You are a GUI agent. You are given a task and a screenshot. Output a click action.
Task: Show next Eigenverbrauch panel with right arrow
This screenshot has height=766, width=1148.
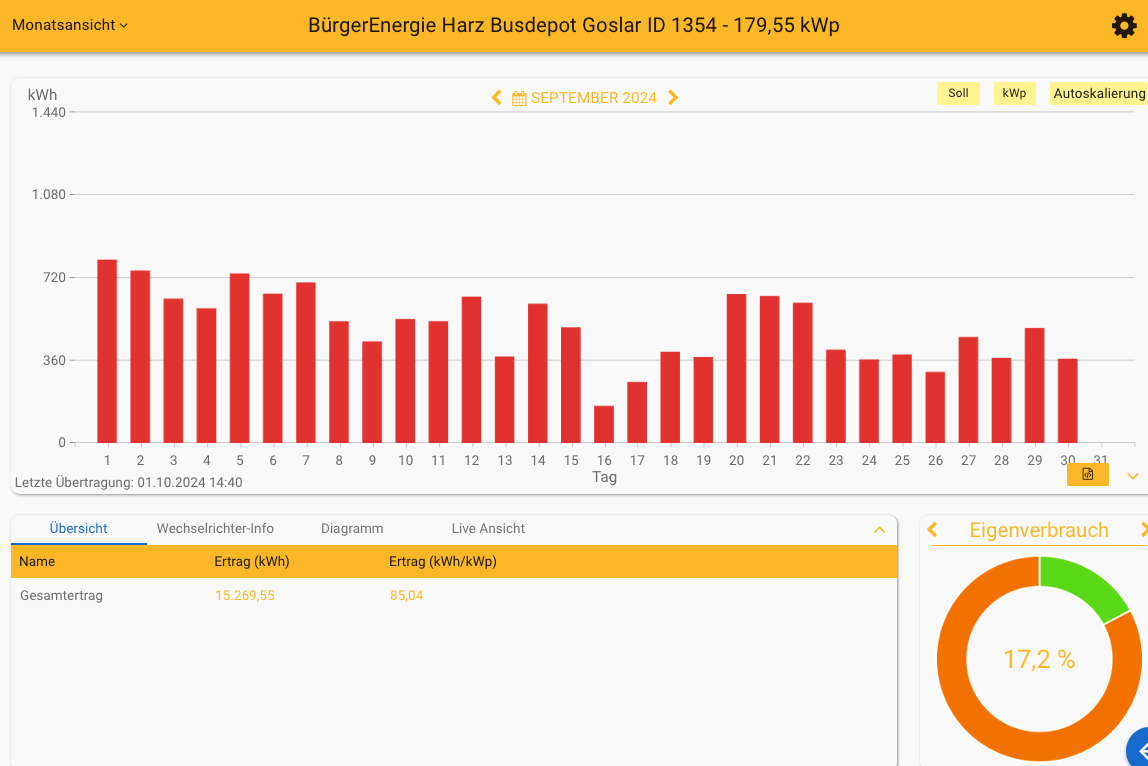tap(1143, 530)
